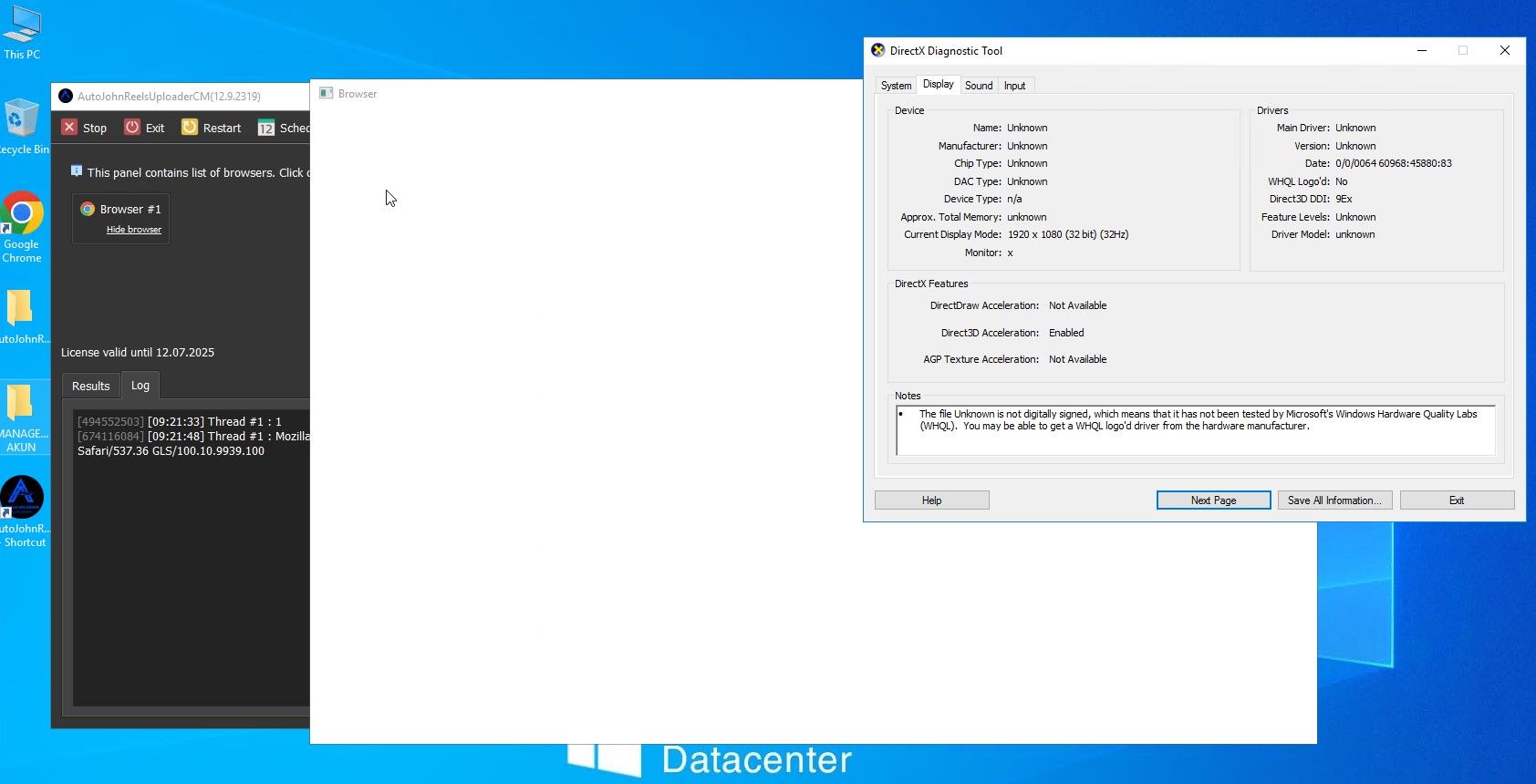
Task: Click the DirectDraw Acceleration Not Available value
Action: point(1077,306)
